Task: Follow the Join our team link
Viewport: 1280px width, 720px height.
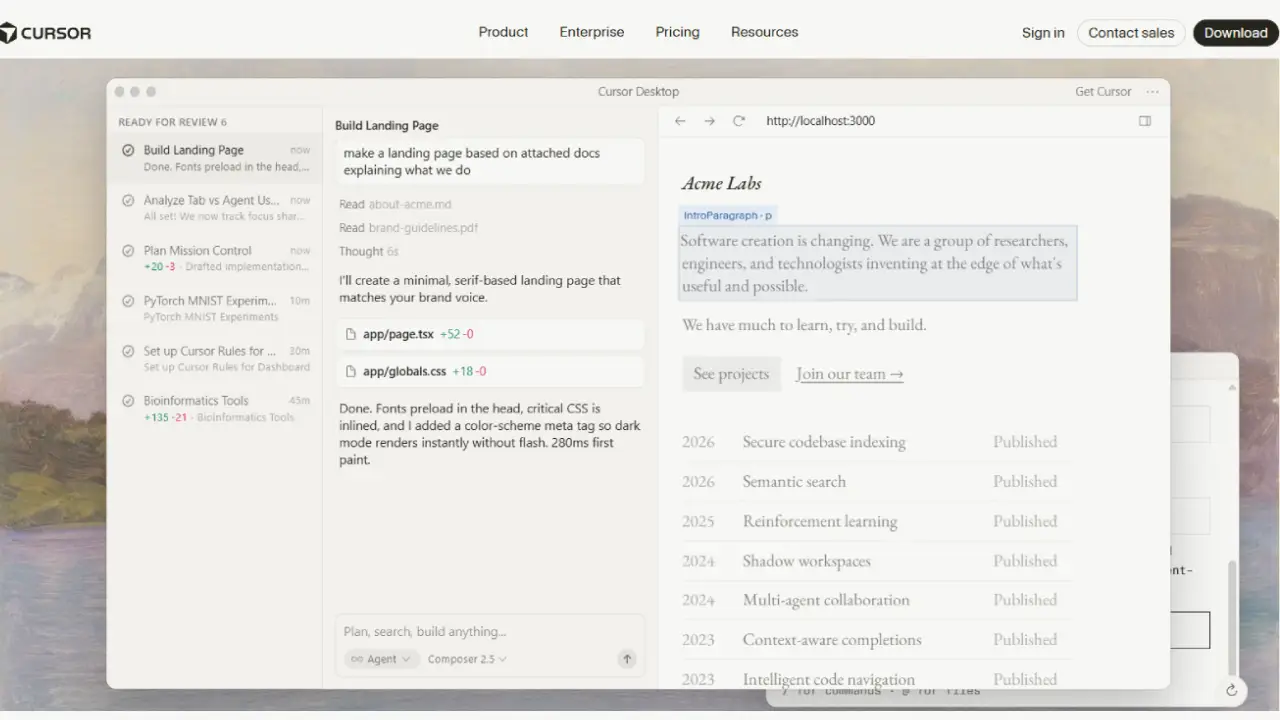Action: (x=850, y=374)
